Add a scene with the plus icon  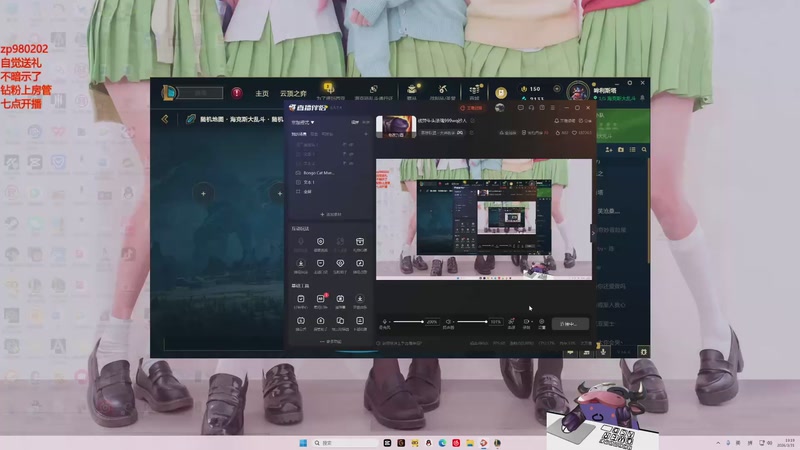click(x=366, y=134)
